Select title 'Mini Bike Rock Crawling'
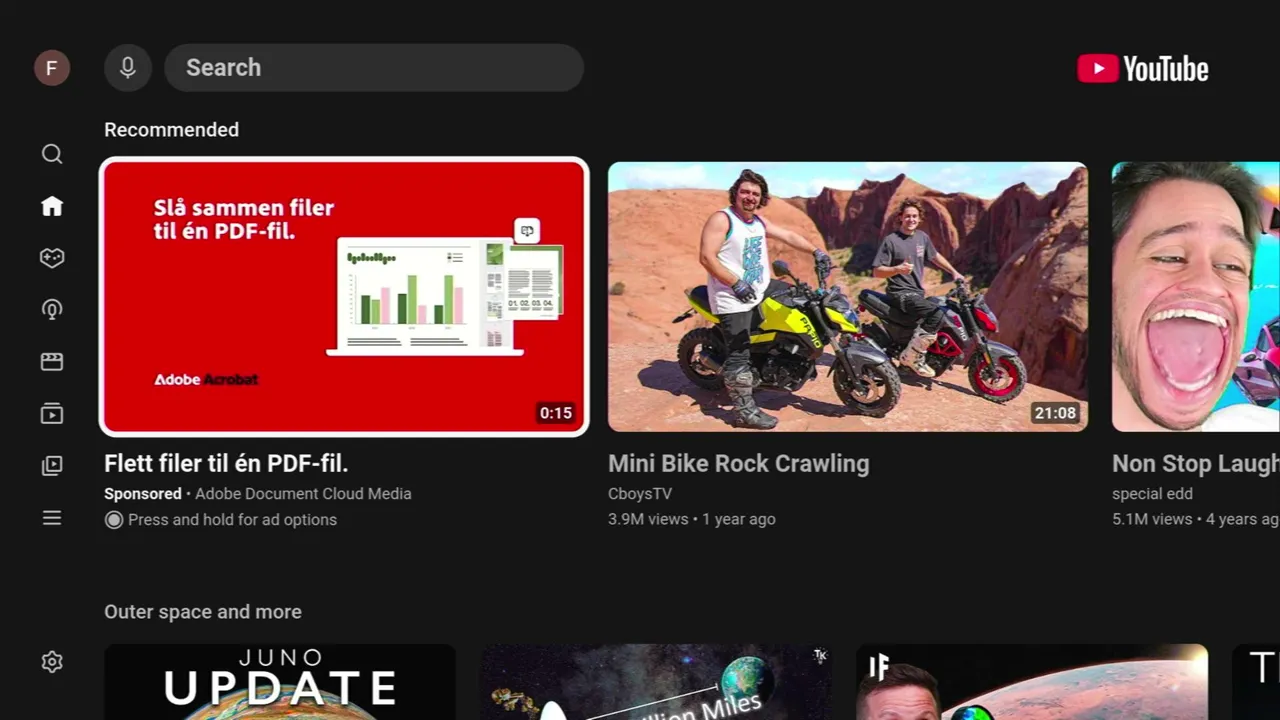 click(x=739, y=464)
